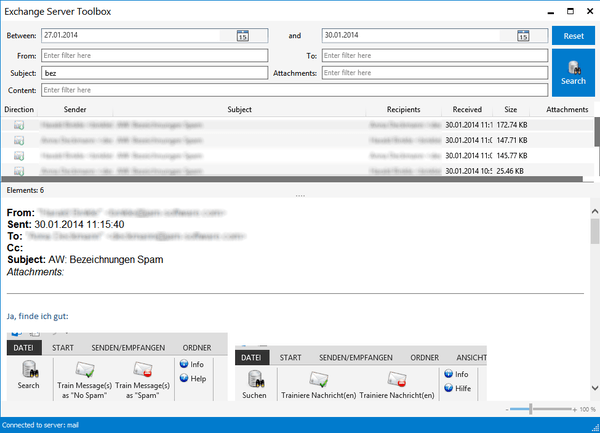This screenshot has height=433, width=600.
Task: Click DATEI tab in left embedded image
Action: coord(24,348)
